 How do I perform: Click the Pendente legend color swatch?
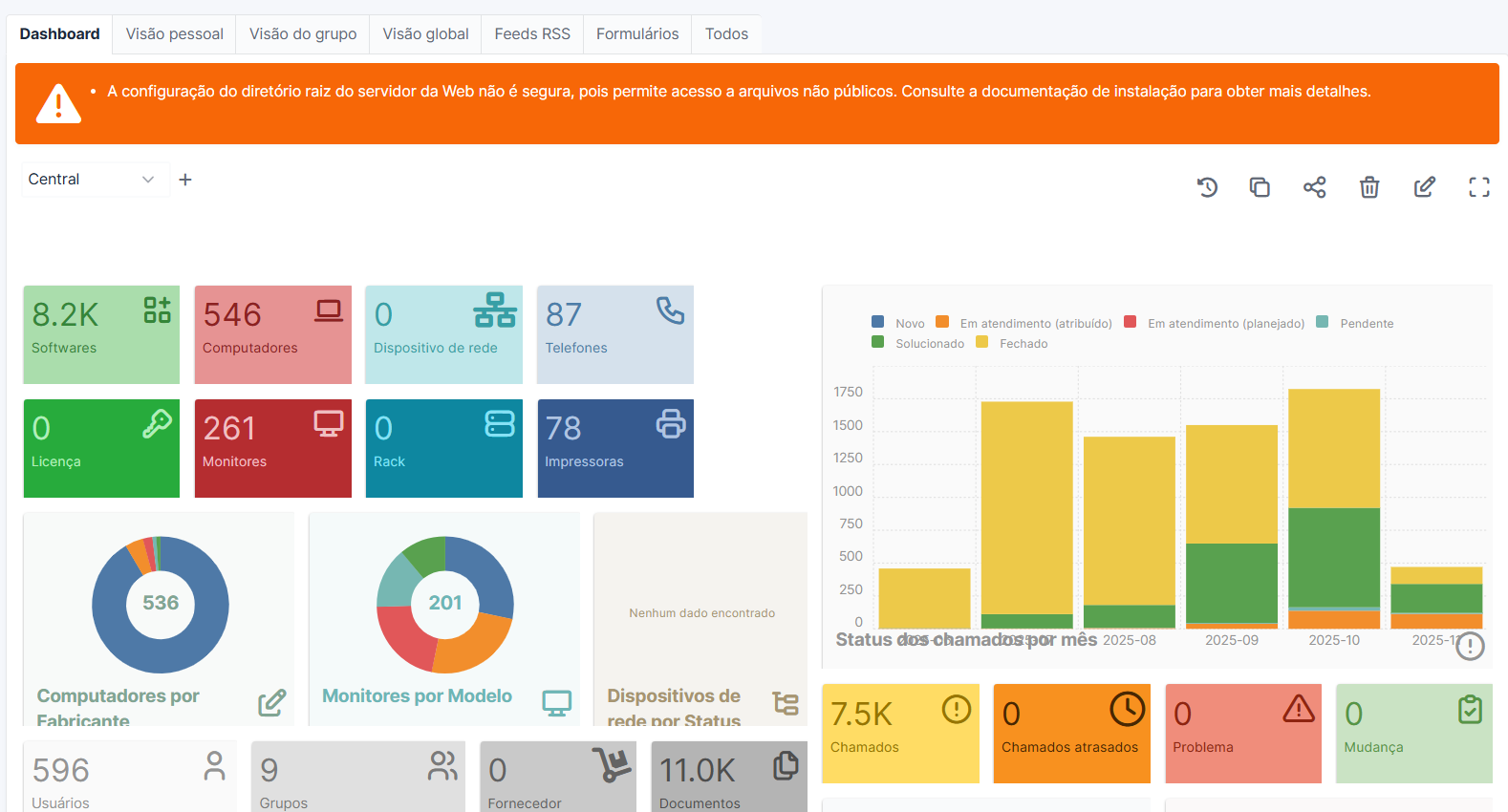(1323, 322)
